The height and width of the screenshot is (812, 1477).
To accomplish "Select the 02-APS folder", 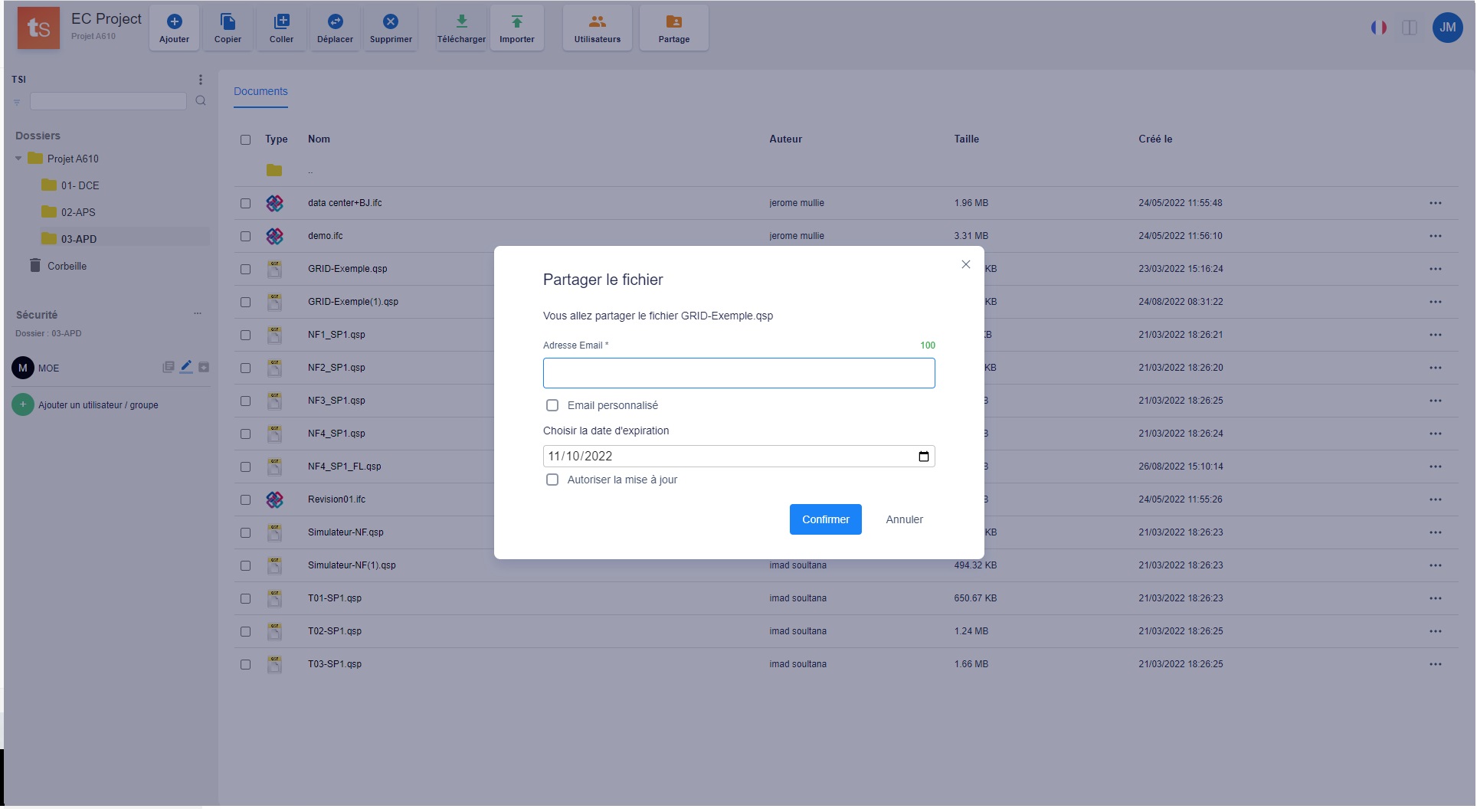I will point(78,212).
